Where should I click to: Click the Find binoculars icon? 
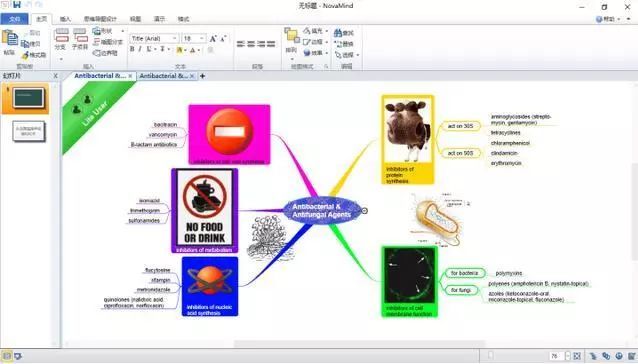click(338, 33)
